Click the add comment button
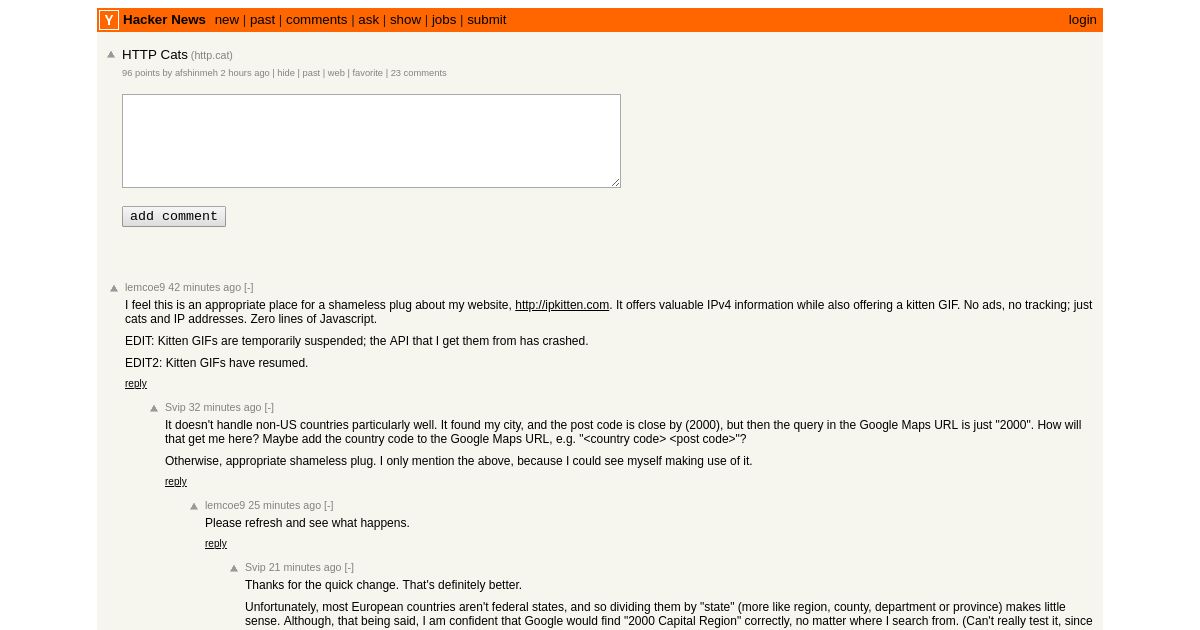Image resolution: width=1200 pixels, height=630 pixels. coord(174,217)
